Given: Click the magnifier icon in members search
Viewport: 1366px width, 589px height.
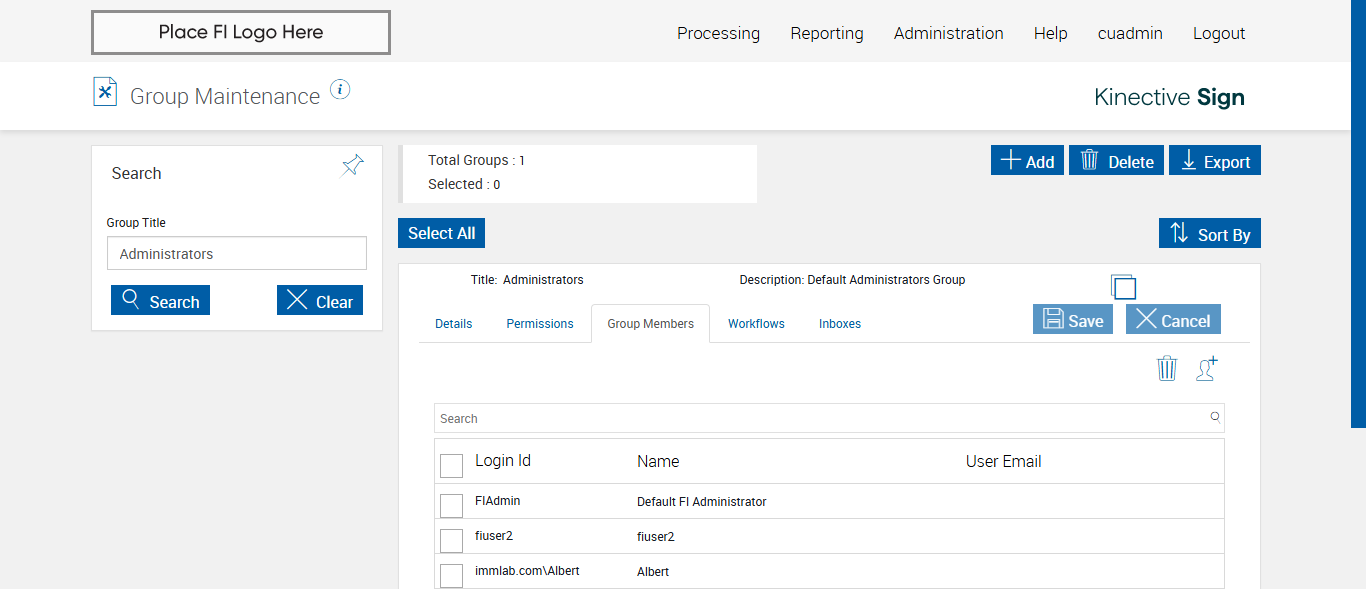Looking at the screenshot, I should click(x=1215, y=417).
